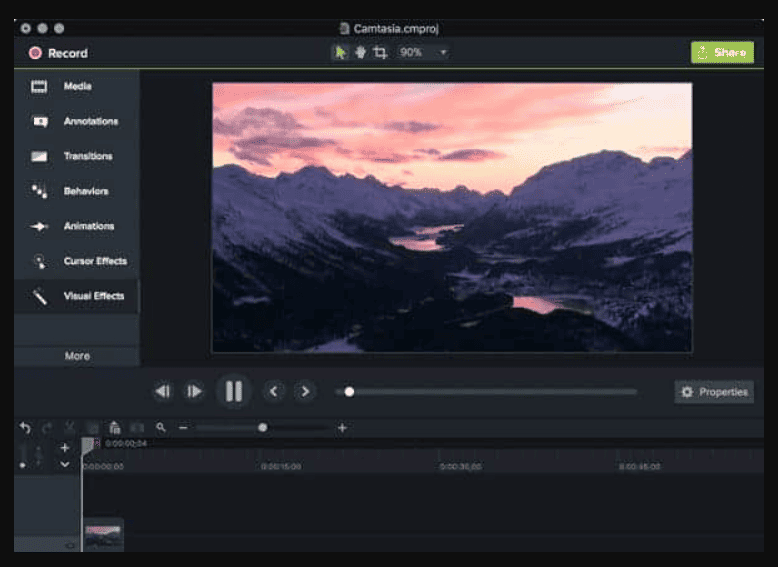This screenshot has width=778, height=567.
Task: Open the Properties panel
Action: 714,392
